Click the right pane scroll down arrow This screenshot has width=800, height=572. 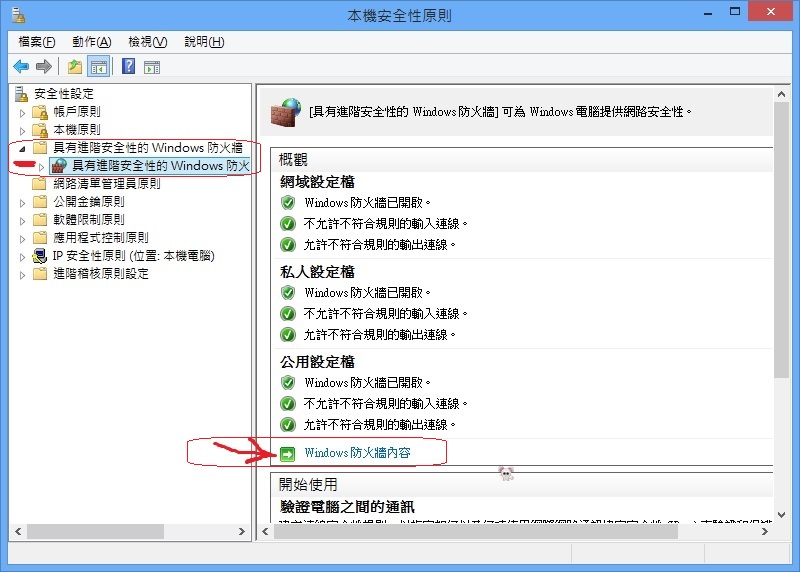click(781, 515)
